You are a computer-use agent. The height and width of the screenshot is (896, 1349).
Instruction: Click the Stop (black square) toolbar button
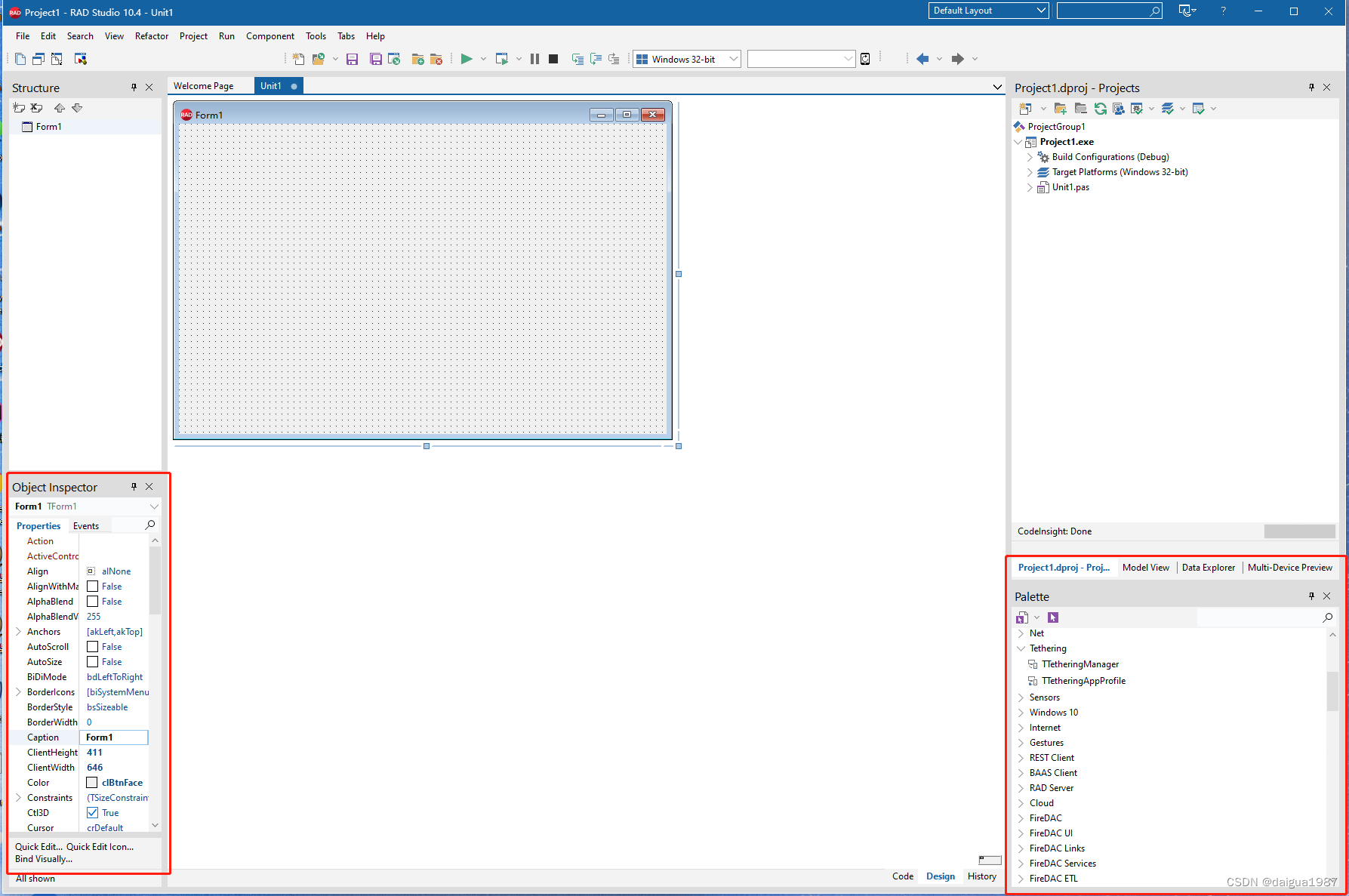tap(553, 59)
